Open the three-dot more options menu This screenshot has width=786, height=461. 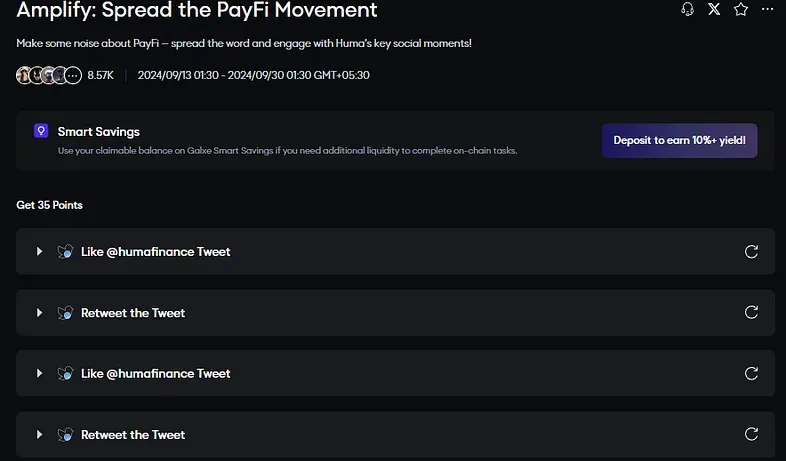pos(767,9)
